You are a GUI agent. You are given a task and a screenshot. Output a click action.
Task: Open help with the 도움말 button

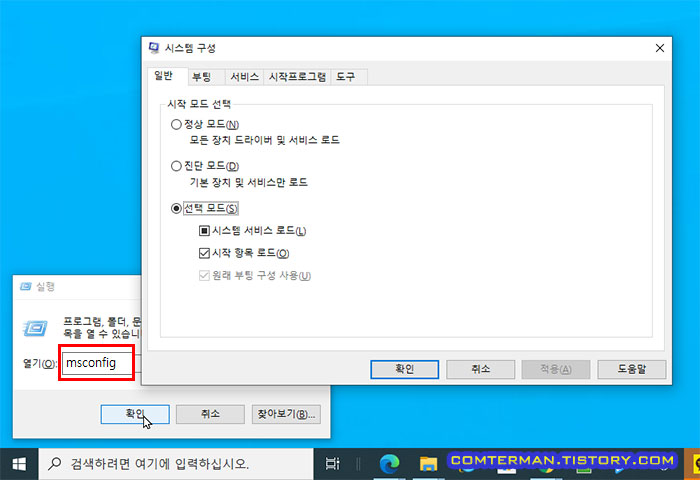pos(632,369)
